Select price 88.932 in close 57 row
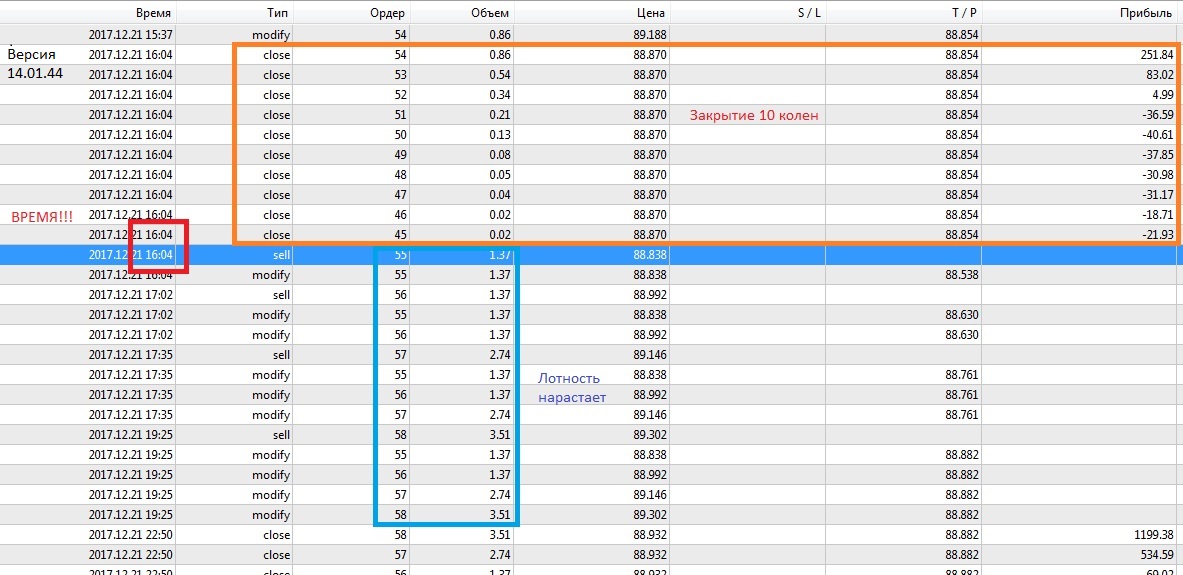 point(650,555)
